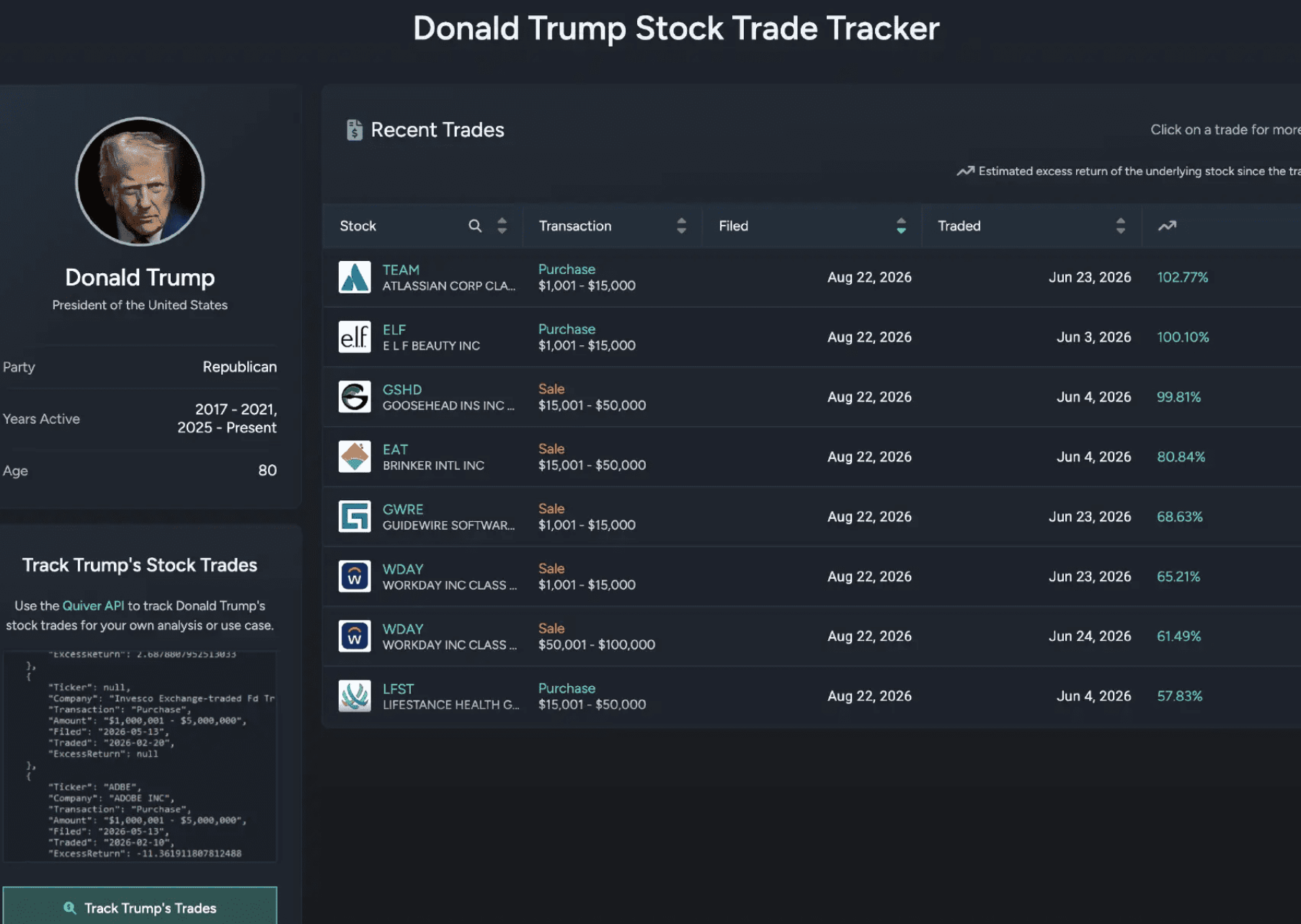Click the 80.84% excess return value

pyautogui.click(x=1181, y=457)
